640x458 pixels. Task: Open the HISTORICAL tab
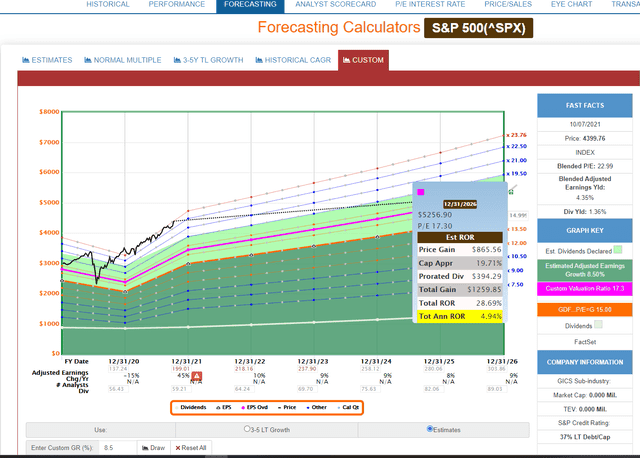click(x=108, y=4)
